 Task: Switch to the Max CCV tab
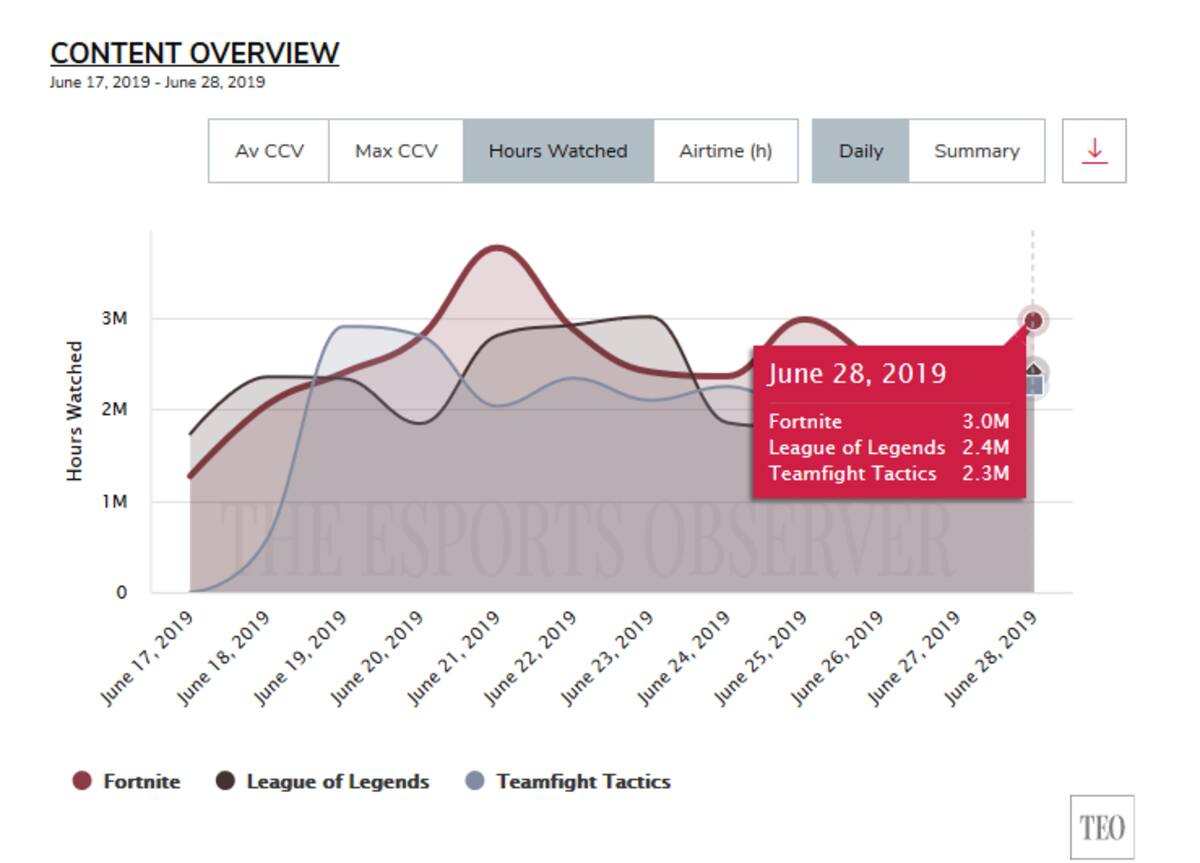[x=396, y=151]
